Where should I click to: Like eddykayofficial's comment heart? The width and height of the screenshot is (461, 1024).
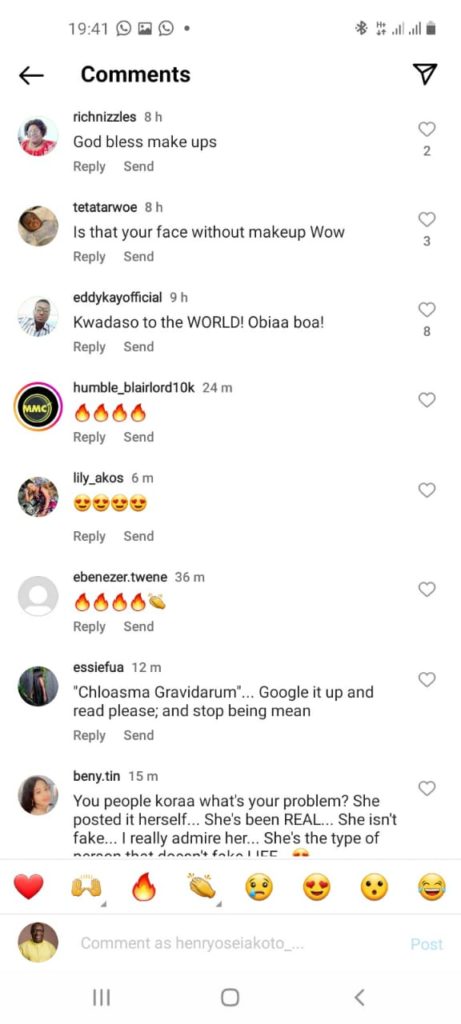(x=426, y=310)
